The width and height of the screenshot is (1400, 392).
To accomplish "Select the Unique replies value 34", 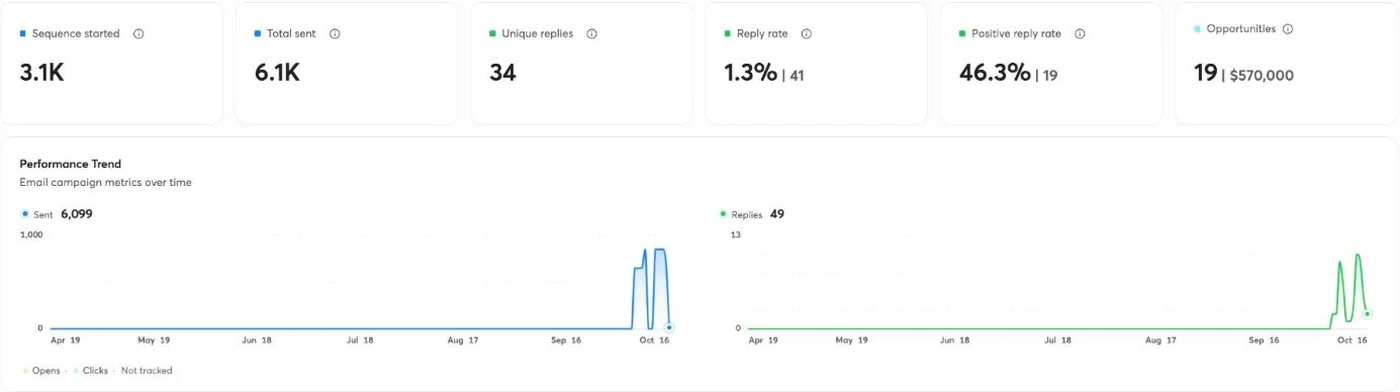I will pos(503,72).
